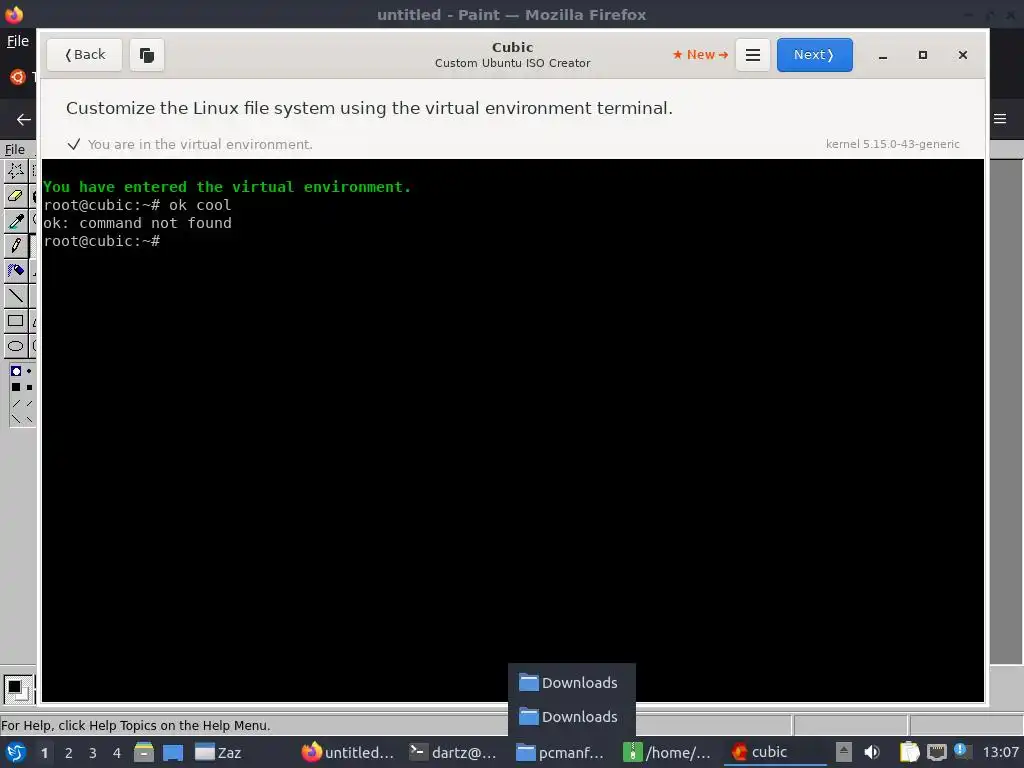
Task: Open the network status tray icon
Action: click(x=937, y=752)
